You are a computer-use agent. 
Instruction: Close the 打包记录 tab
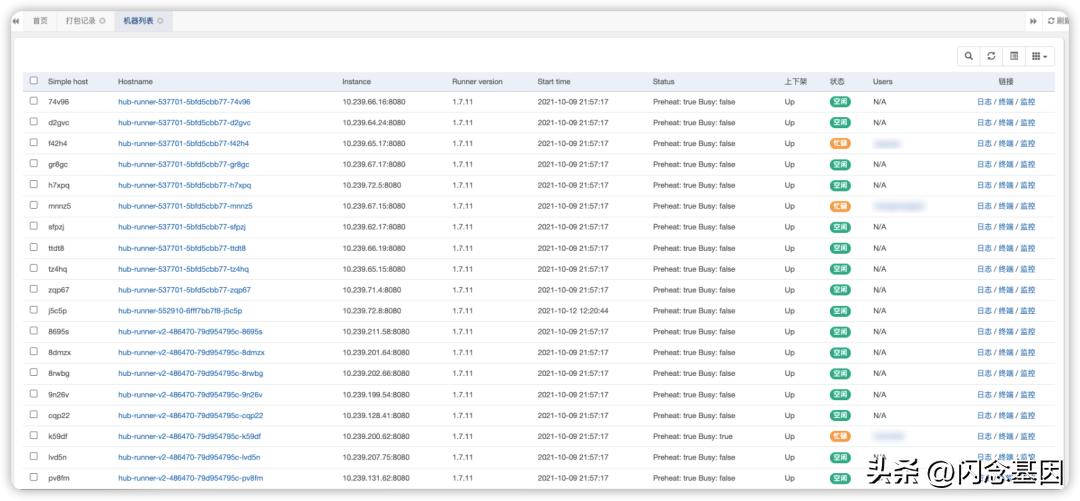click(102, 21)
